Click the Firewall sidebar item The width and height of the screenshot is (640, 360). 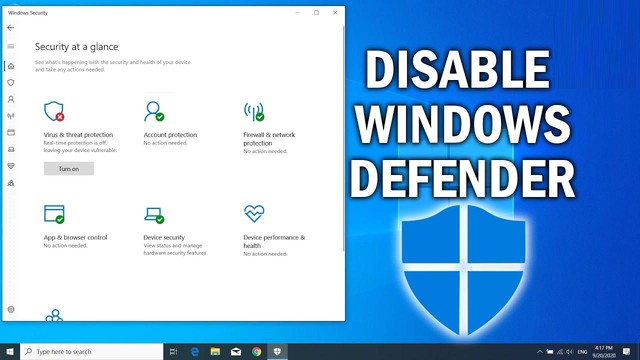11,116
